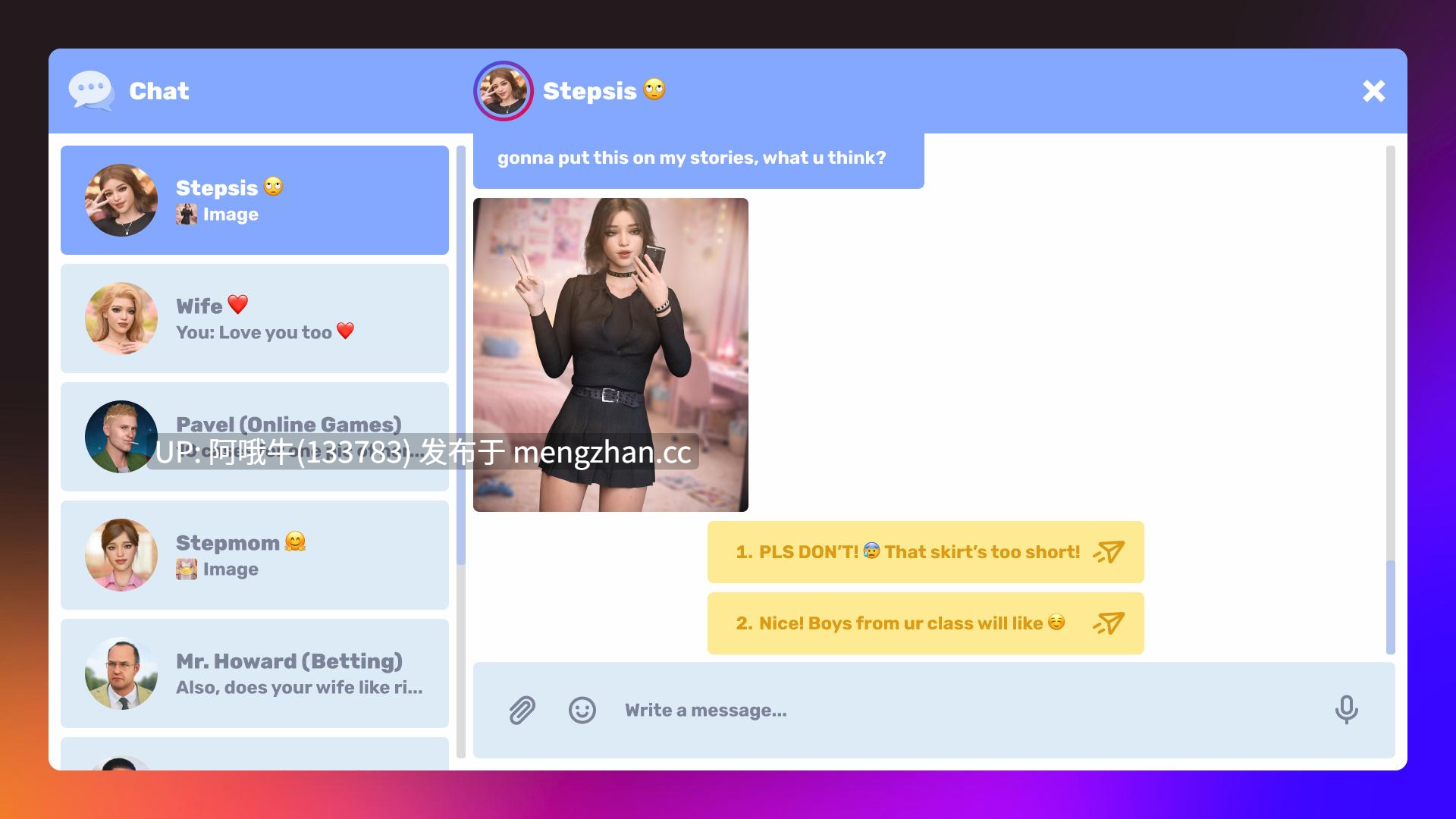Click send arrow on Nice! Boys reply
This screenshot has width=1456, height=819.
coord(1108,623)
